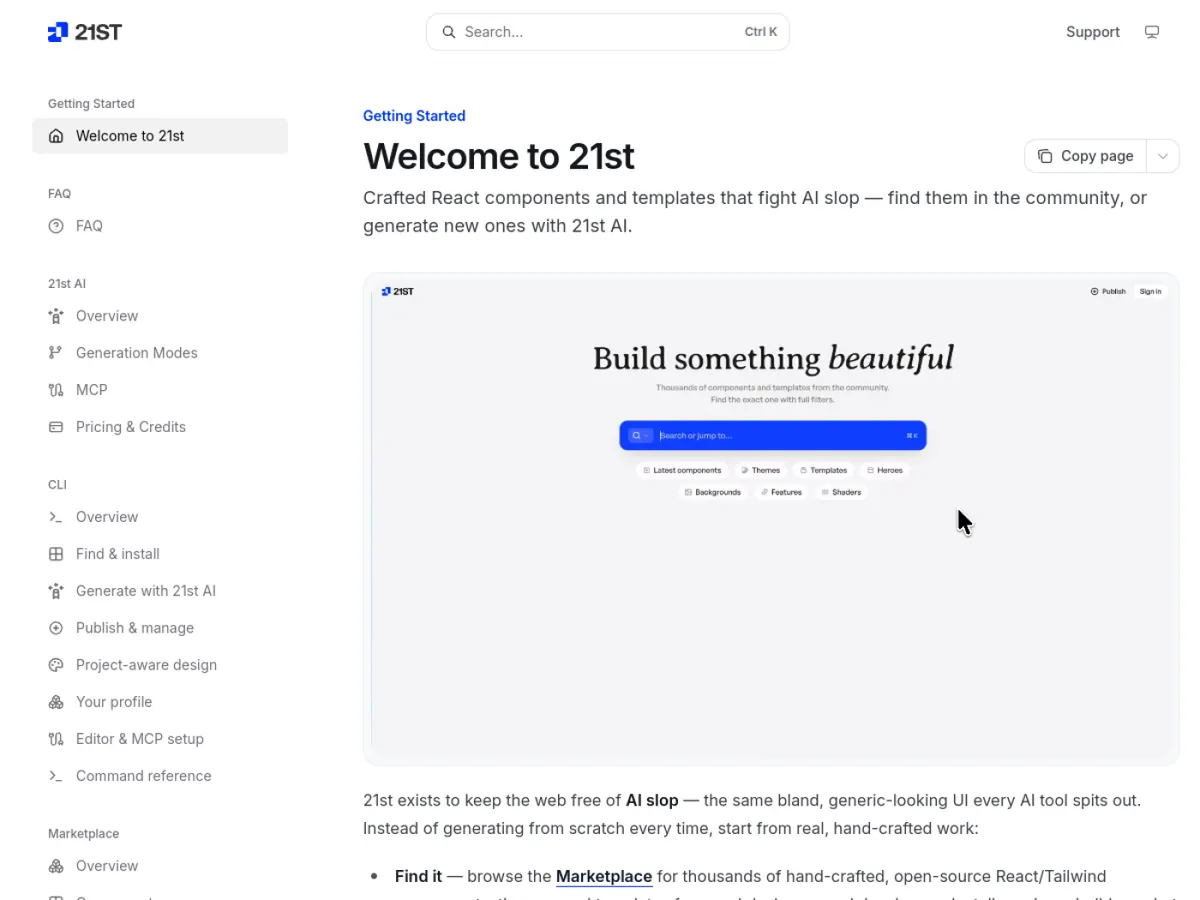This screenshot has width=1200, height=900.
Task: Click the Pricing & Credits card icon
Action: click(56, 427)
